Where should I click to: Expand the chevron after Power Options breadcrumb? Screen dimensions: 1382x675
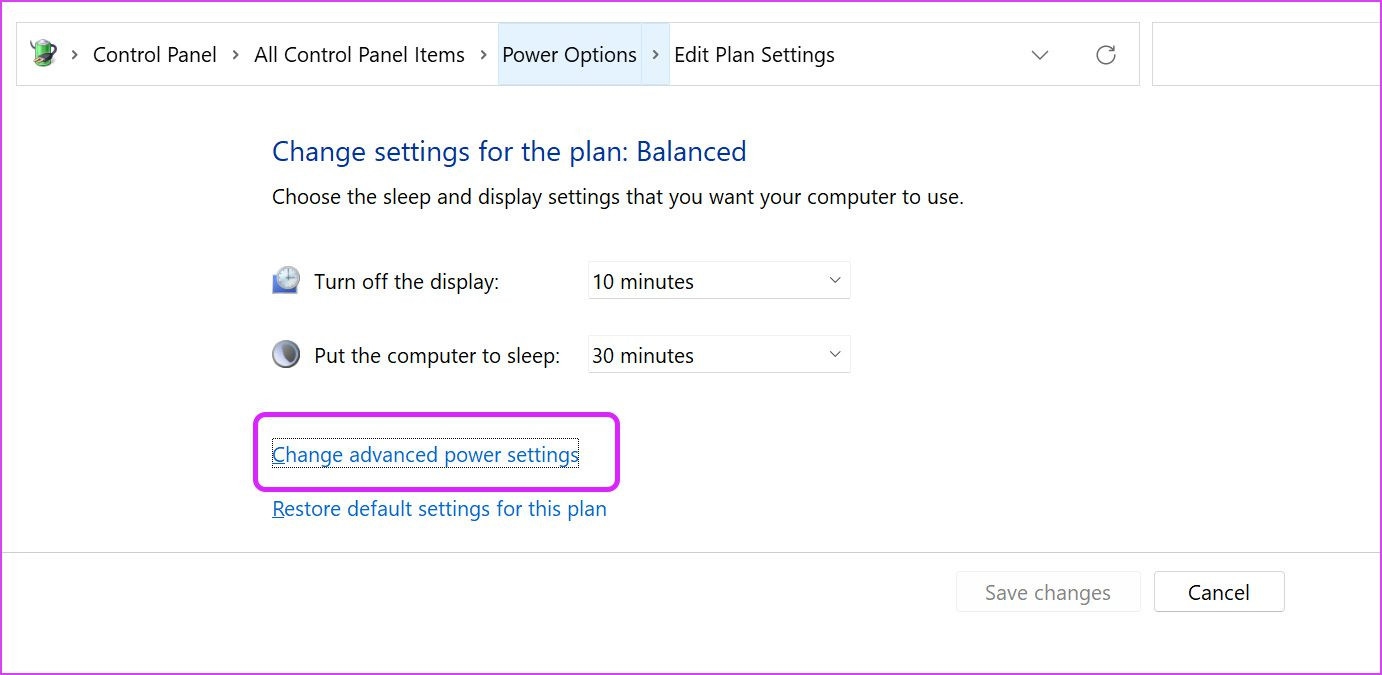(x=655, y=55)
